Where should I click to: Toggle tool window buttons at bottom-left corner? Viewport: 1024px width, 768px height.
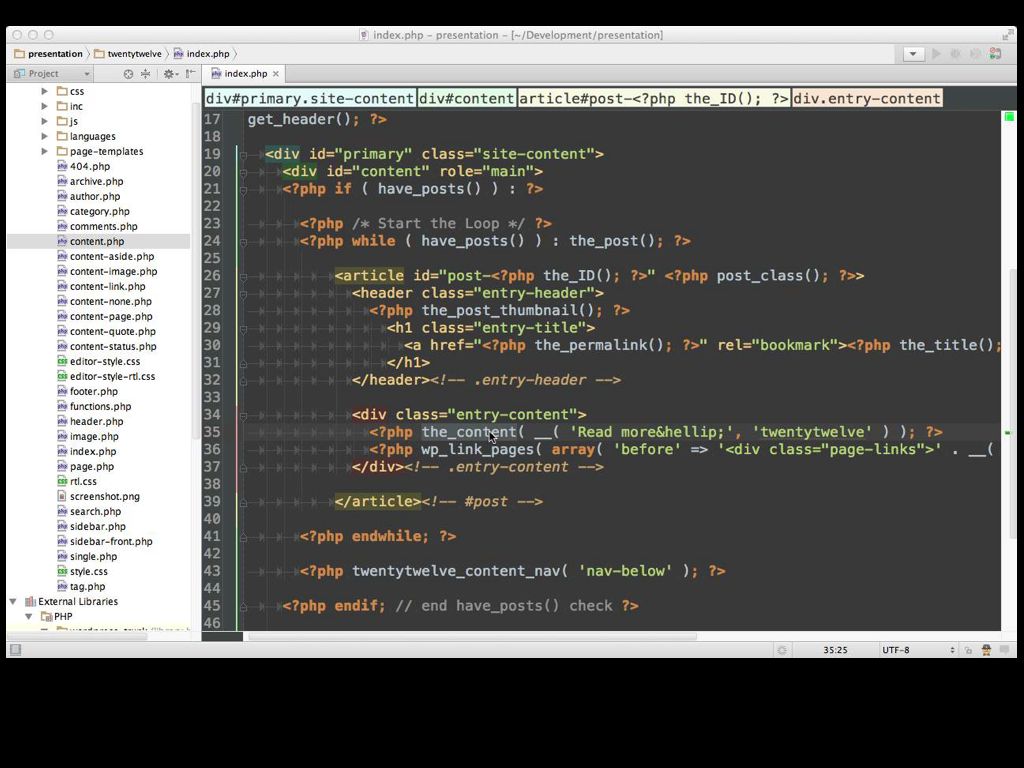15,650
